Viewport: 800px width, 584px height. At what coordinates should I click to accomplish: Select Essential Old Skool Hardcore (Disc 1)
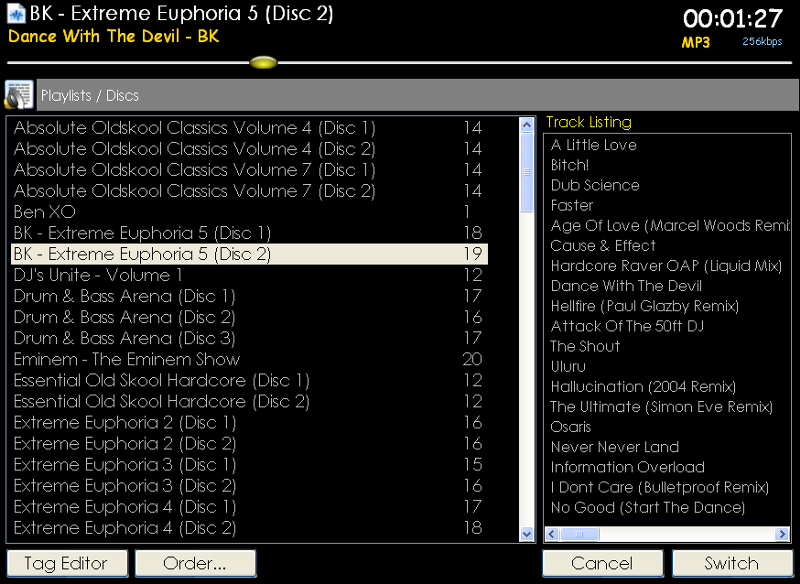[249, 380]
